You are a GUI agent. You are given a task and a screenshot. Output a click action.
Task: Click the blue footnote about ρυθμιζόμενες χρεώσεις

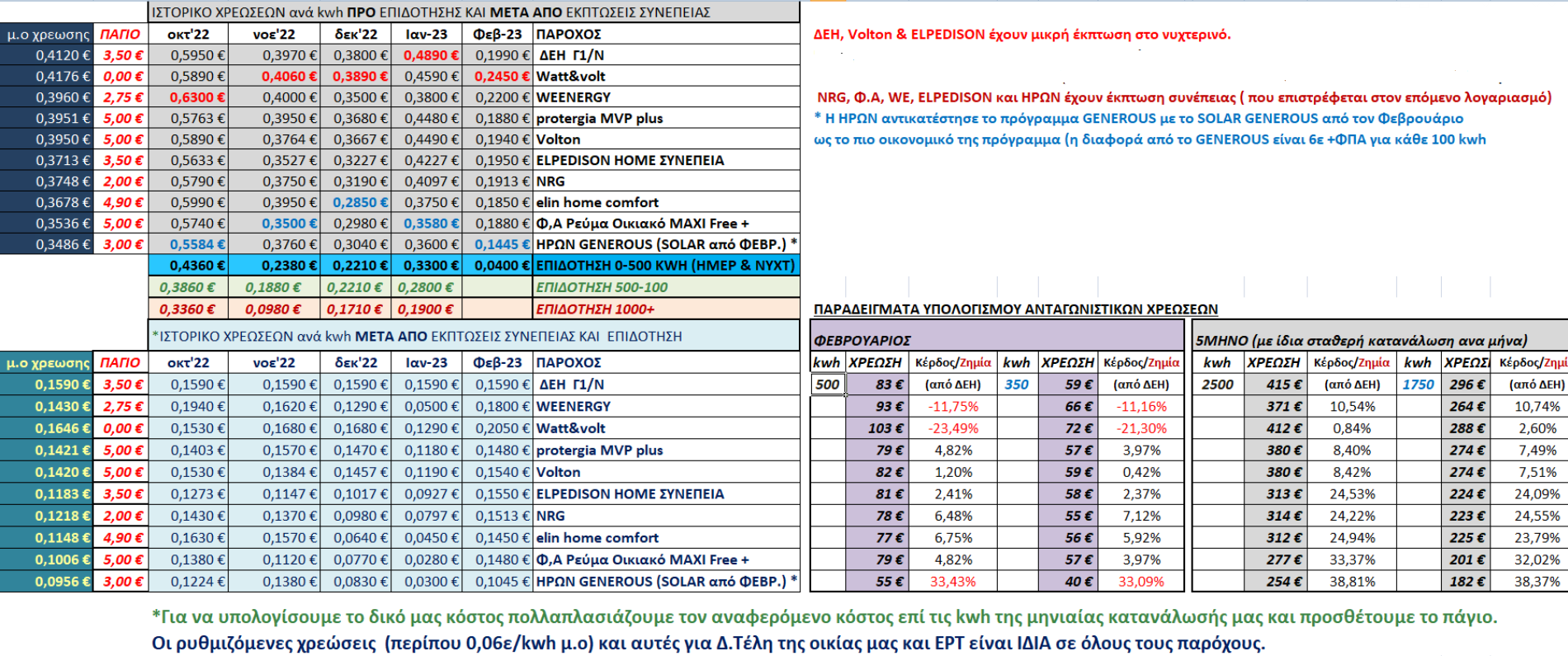tap(708, 643)
